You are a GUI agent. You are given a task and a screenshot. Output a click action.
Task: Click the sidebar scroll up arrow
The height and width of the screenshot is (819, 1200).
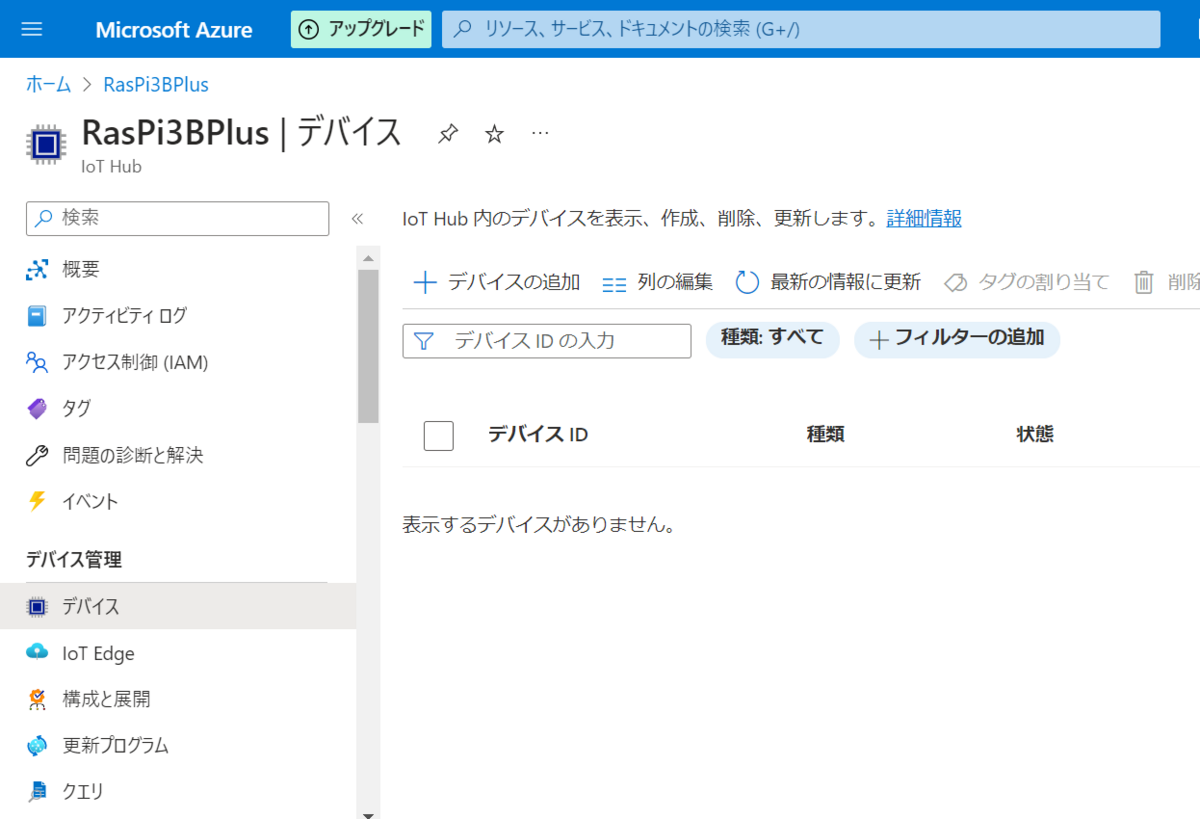(368, 258)
